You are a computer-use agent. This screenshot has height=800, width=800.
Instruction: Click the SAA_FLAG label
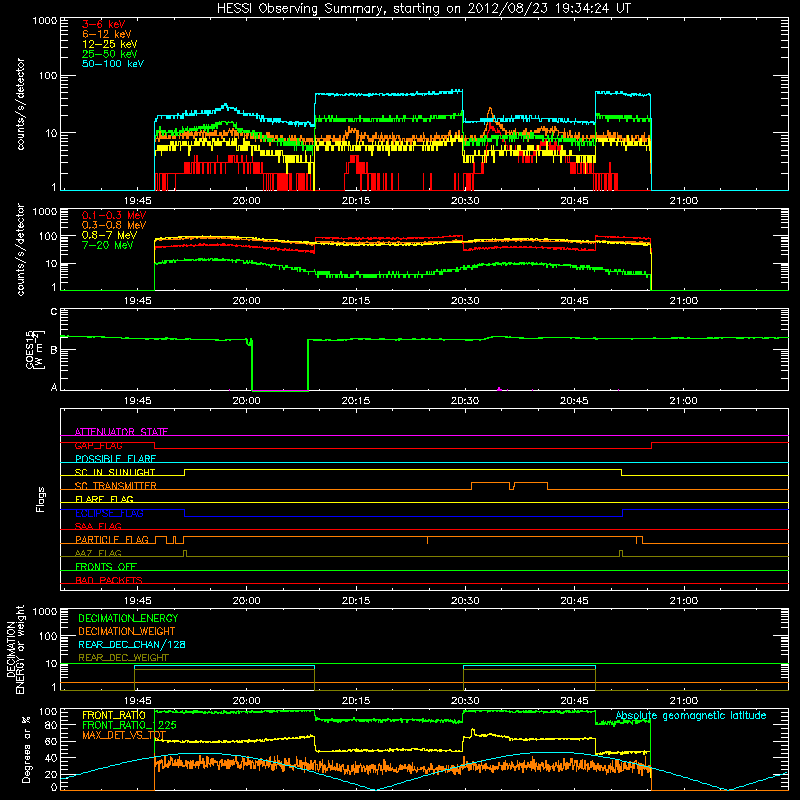click(98, 526)
